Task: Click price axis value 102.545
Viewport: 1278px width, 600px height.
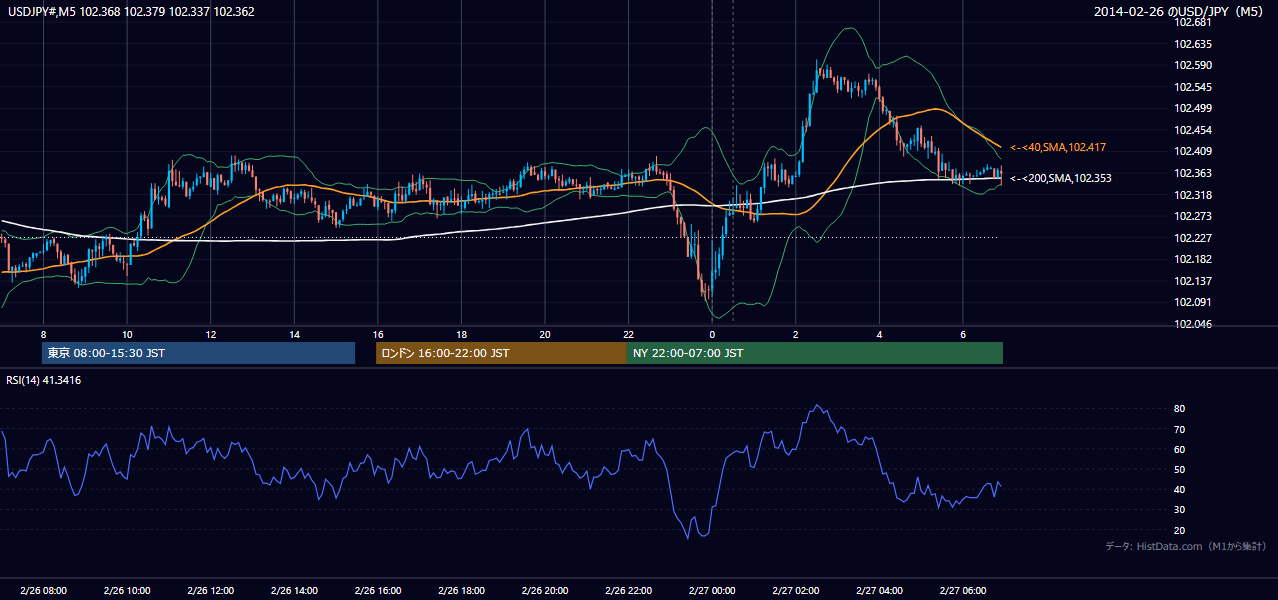Action: tap(1192, 87)
